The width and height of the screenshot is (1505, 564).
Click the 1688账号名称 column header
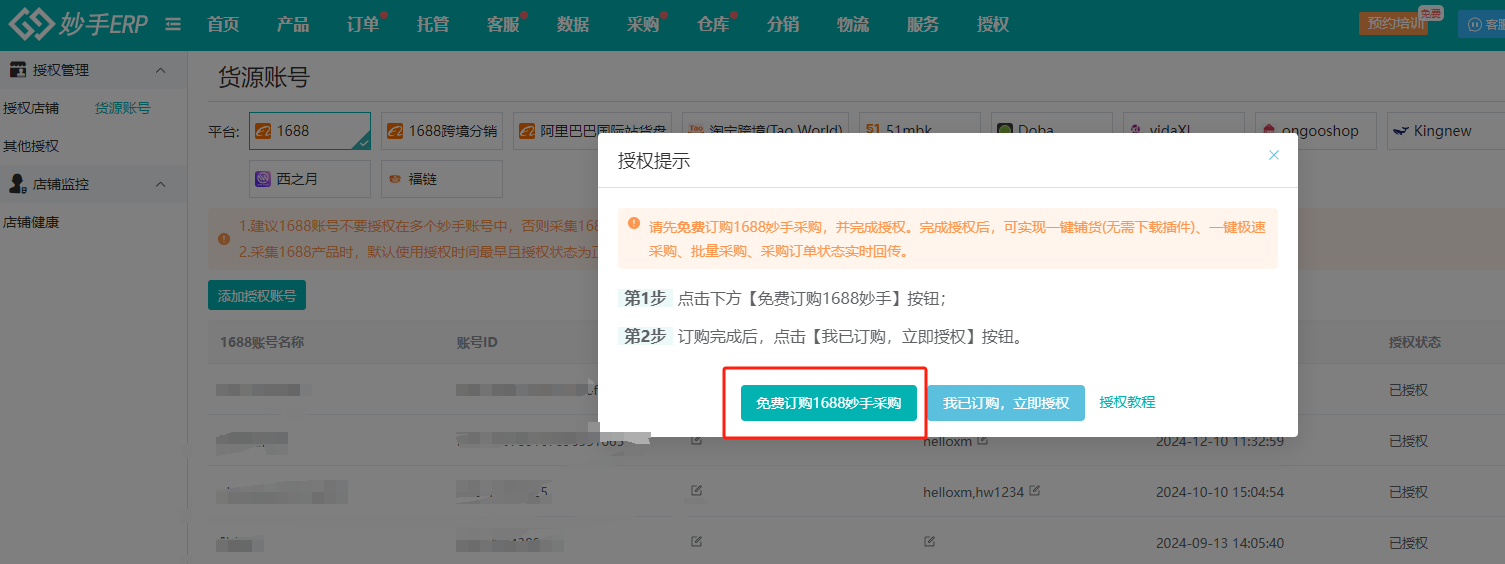262,342
